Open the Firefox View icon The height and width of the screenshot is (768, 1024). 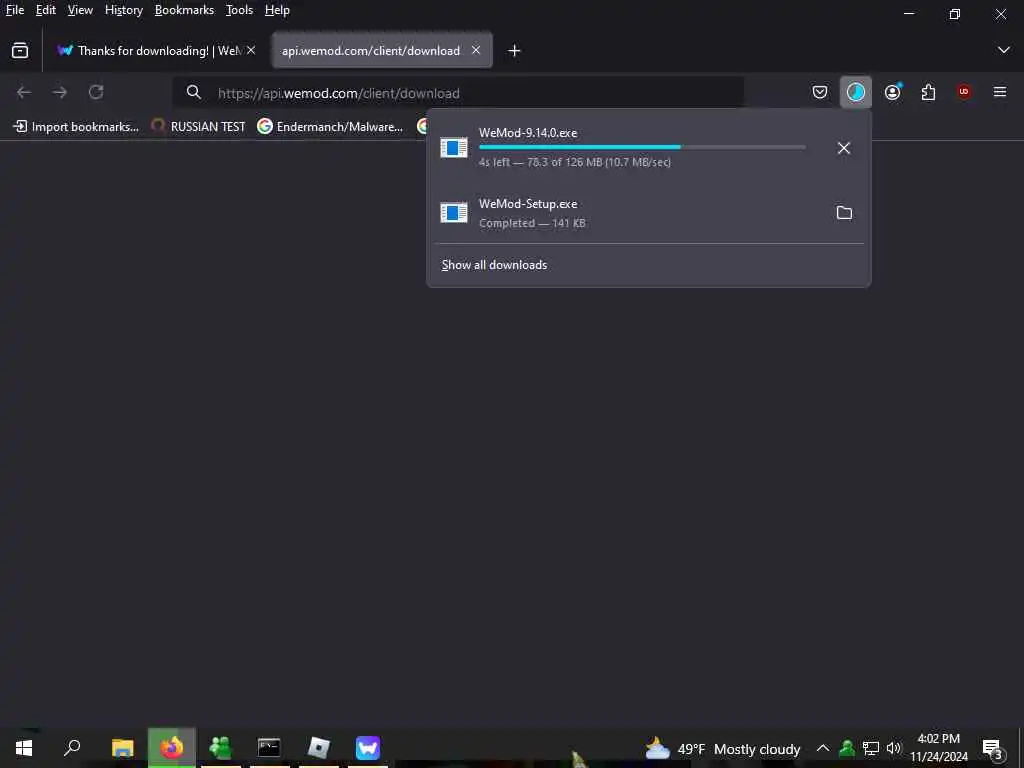pos(20,50)
